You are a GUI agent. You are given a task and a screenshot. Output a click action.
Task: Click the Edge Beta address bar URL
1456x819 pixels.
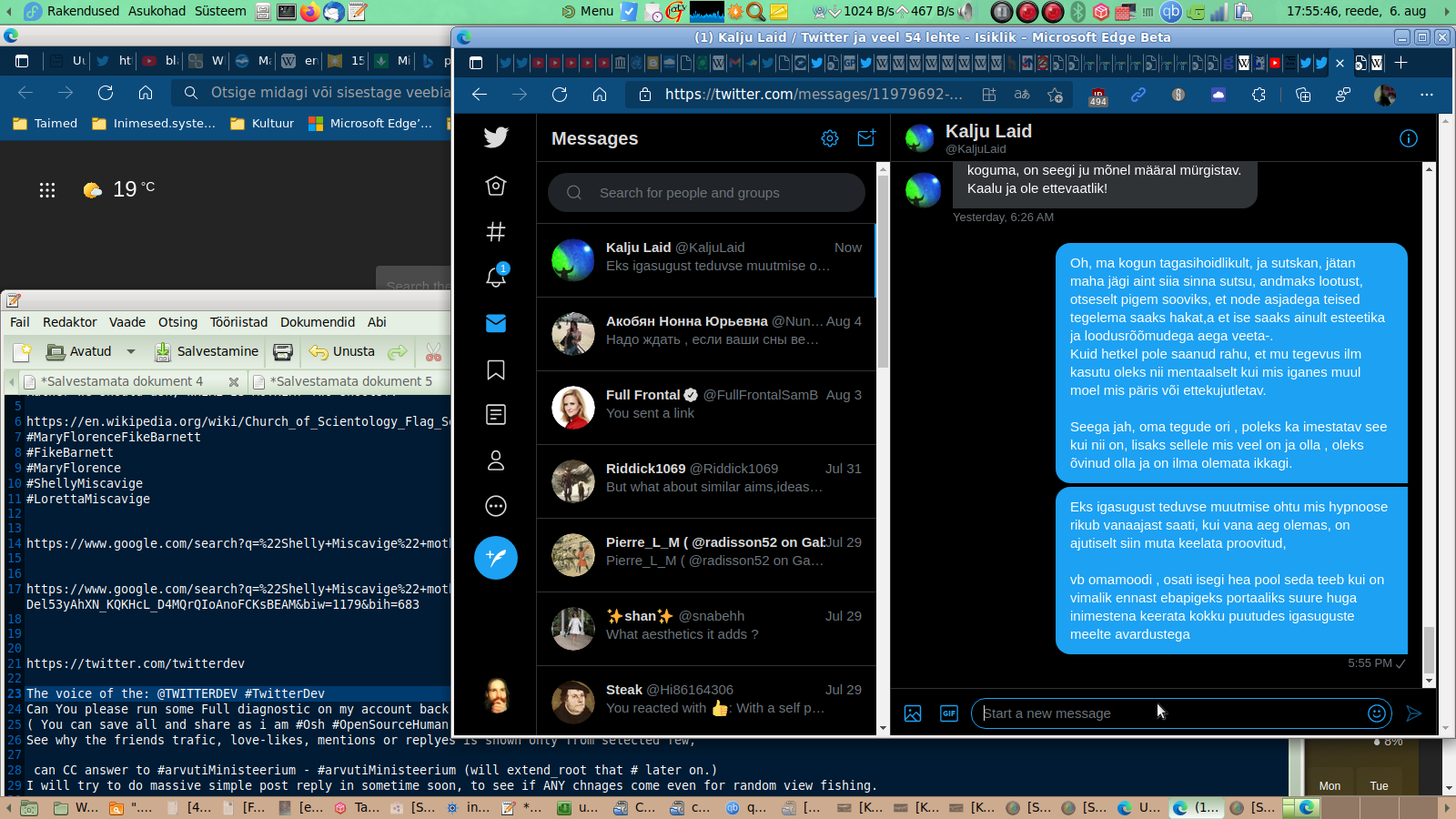(814, 95)
